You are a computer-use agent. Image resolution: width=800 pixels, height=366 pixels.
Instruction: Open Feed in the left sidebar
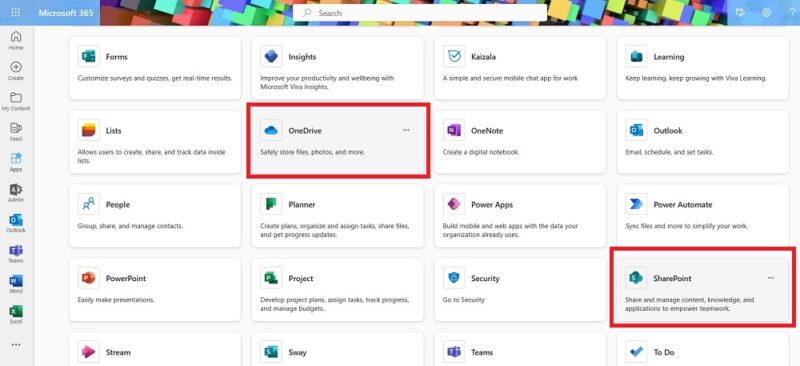pyautogui.click(x=16, y=132)
